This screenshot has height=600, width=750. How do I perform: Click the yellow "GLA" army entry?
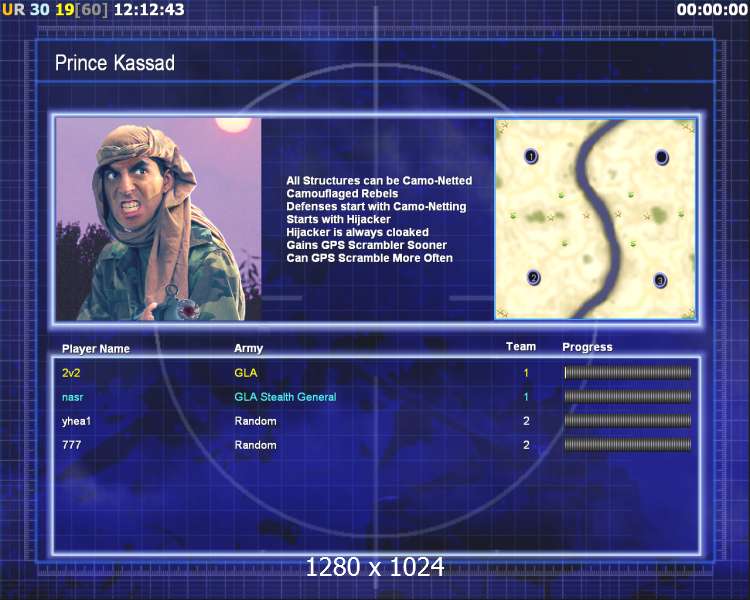(x=246, y=373)
